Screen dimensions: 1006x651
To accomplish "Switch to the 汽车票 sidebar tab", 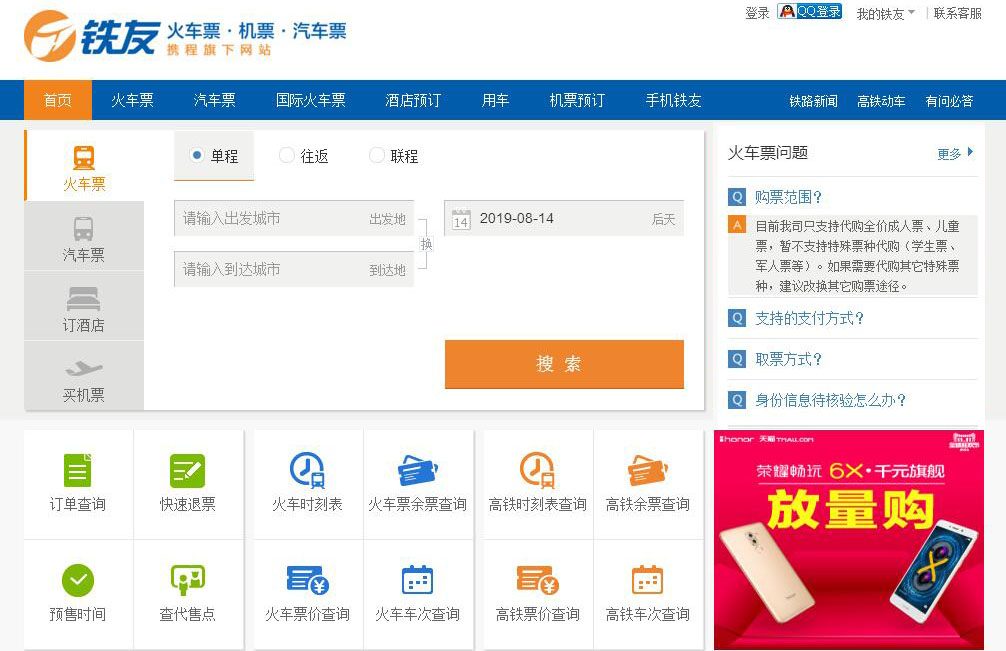I will (x=84, y=239).
